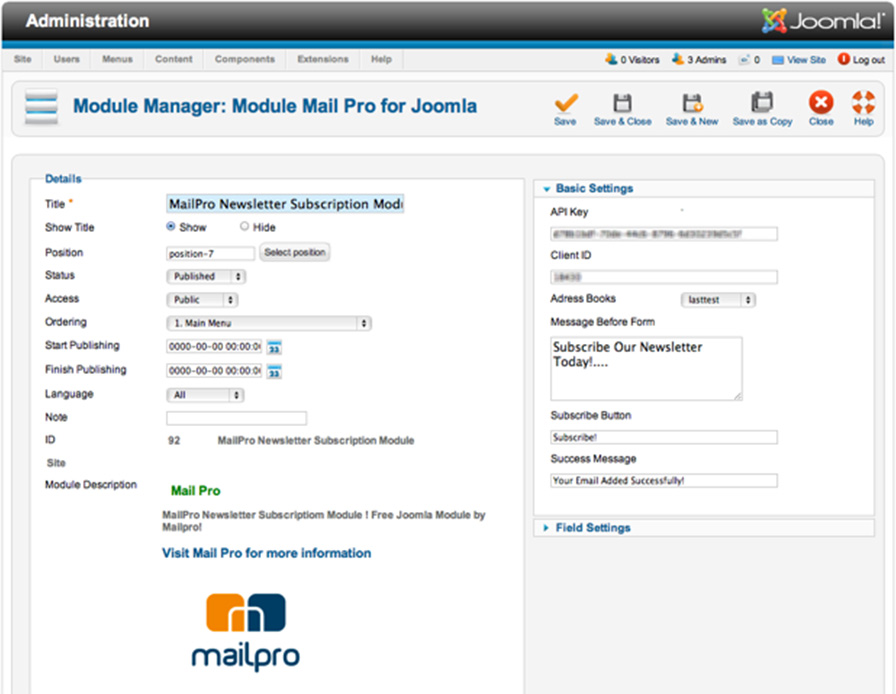Click the Log out link

pyautogui.click(x=869, y=59)
